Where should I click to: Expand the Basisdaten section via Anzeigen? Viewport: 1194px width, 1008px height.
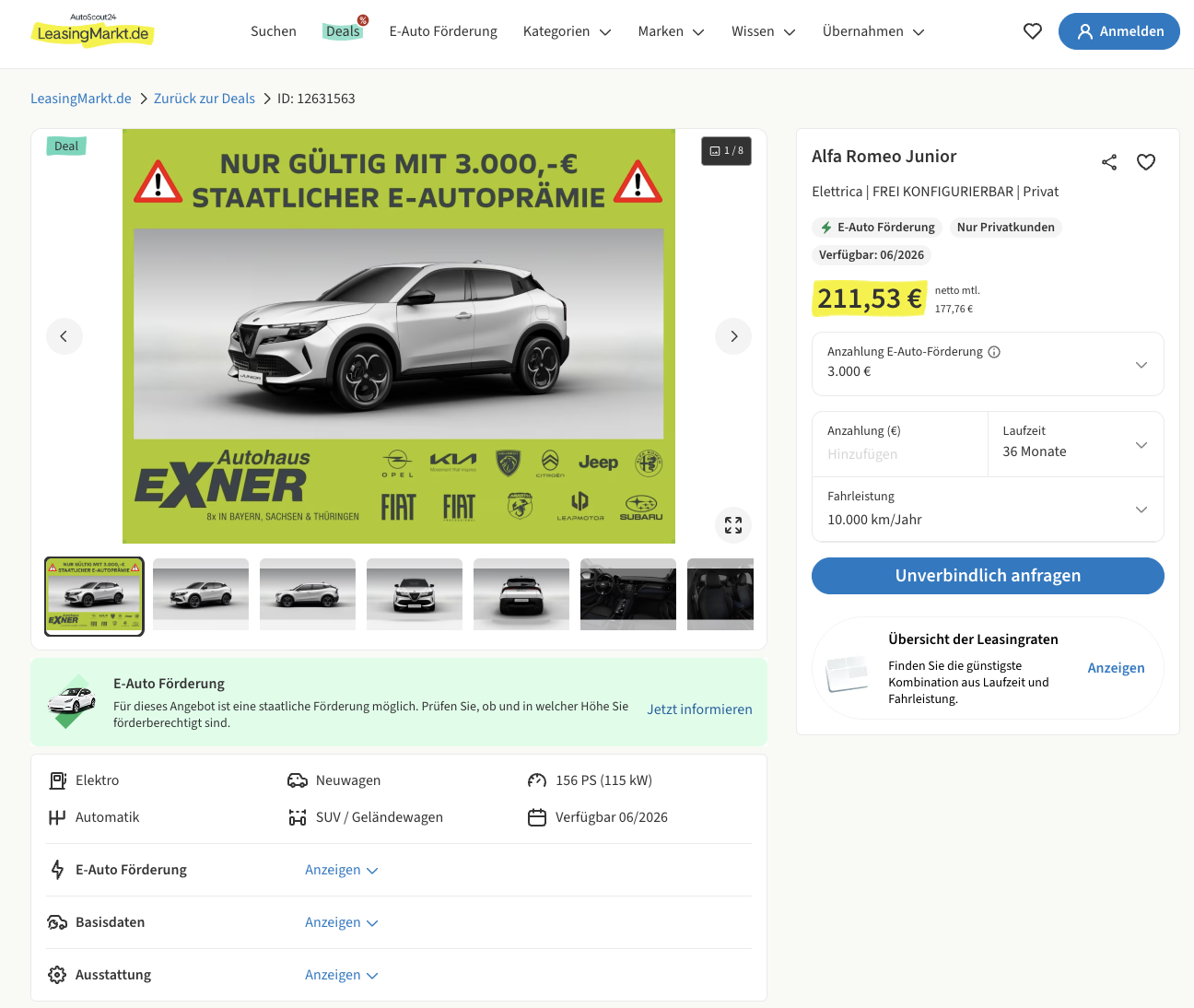pyautogui.click(x=341, y=922)
